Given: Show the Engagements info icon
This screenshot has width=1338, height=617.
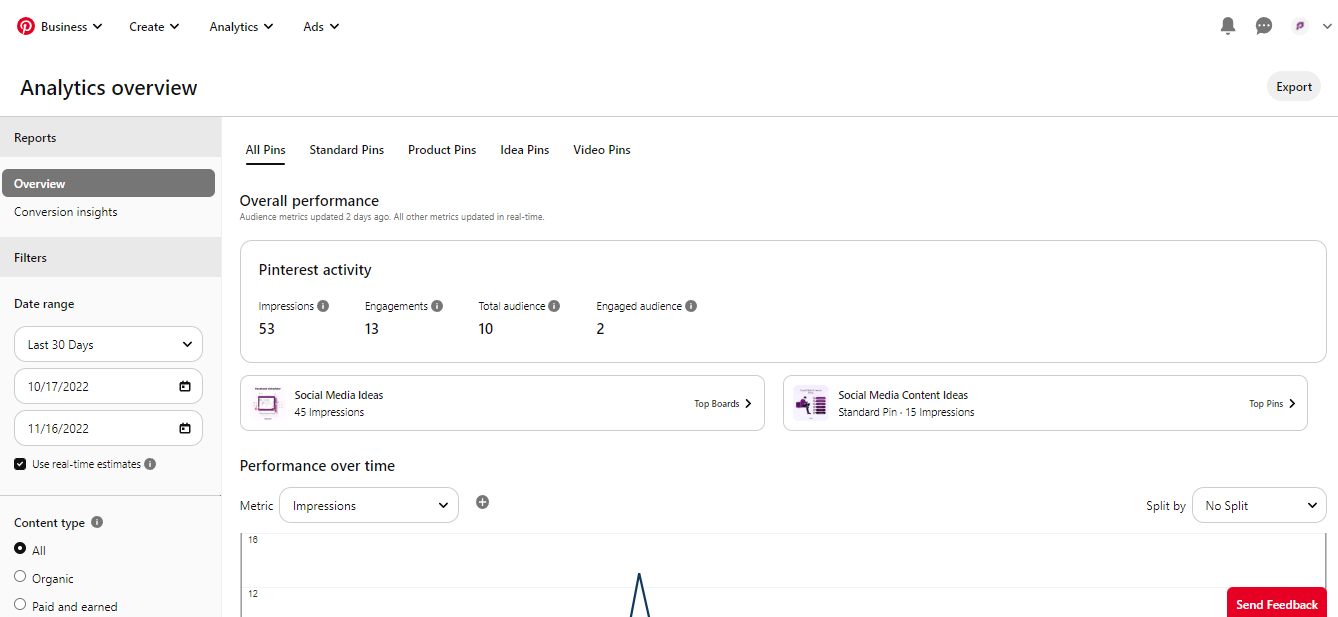Looking at the screenshot, I should (x=437, y=306).
